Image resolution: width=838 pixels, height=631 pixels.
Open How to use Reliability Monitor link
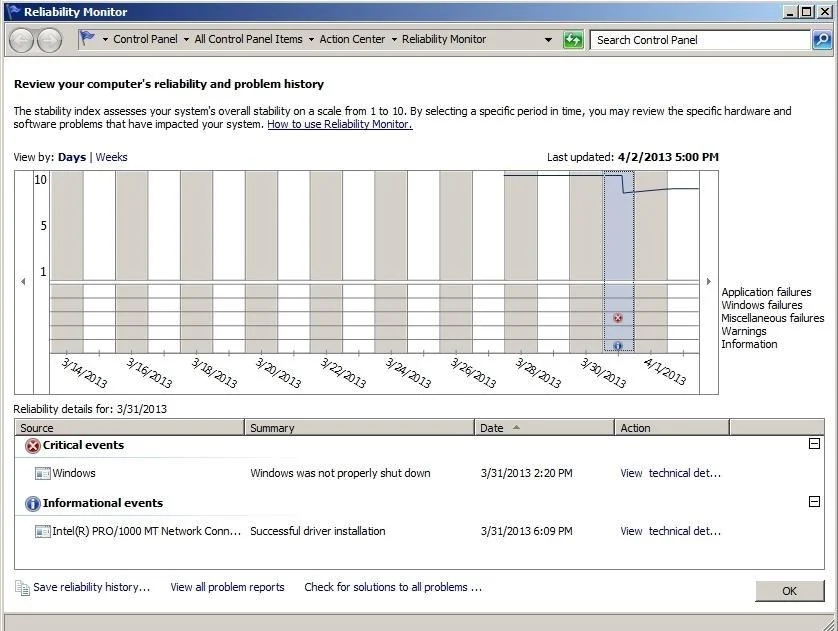tap(340, 124)
